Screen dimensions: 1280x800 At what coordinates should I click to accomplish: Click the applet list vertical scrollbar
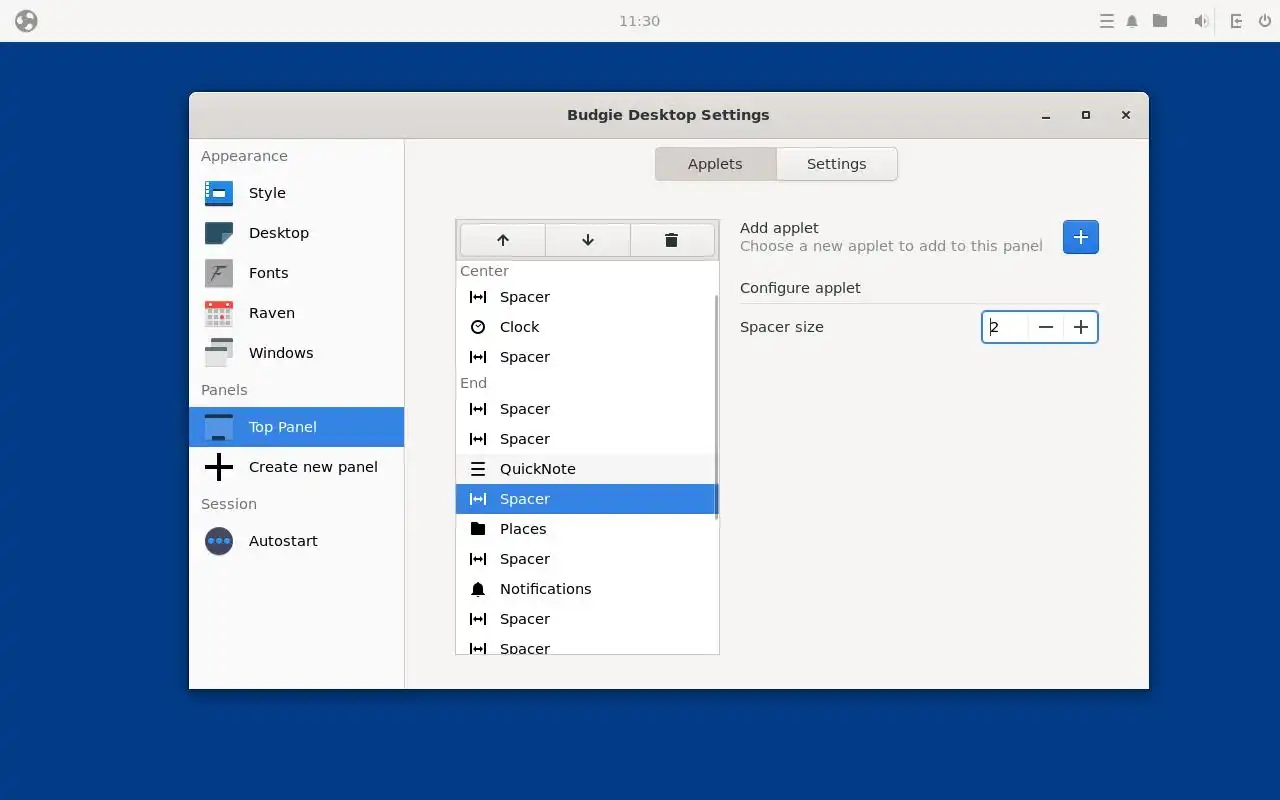click(717, 406)
